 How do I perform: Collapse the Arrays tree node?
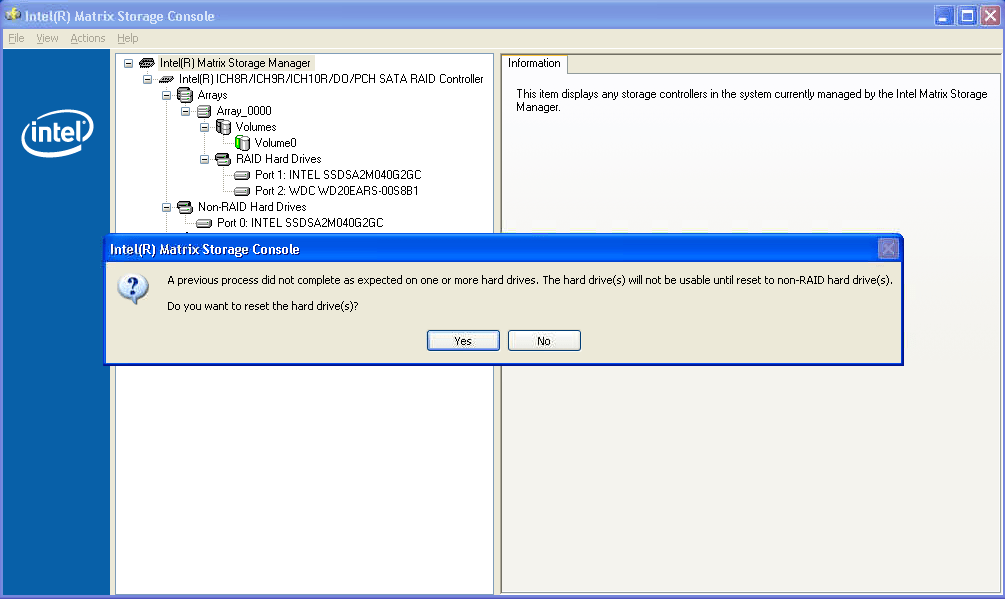tap(167, 95)
